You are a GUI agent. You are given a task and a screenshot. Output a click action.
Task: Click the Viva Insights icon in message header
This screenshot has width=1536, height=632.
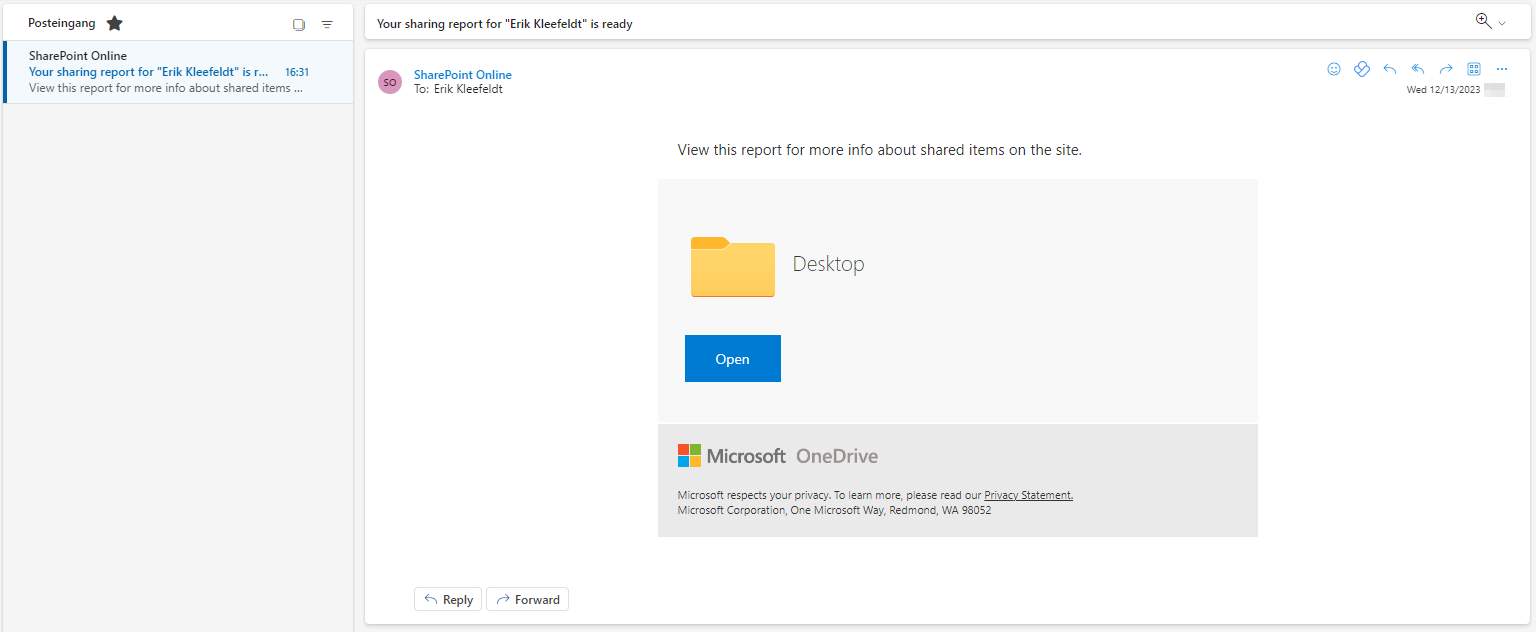pos(1361,69)
